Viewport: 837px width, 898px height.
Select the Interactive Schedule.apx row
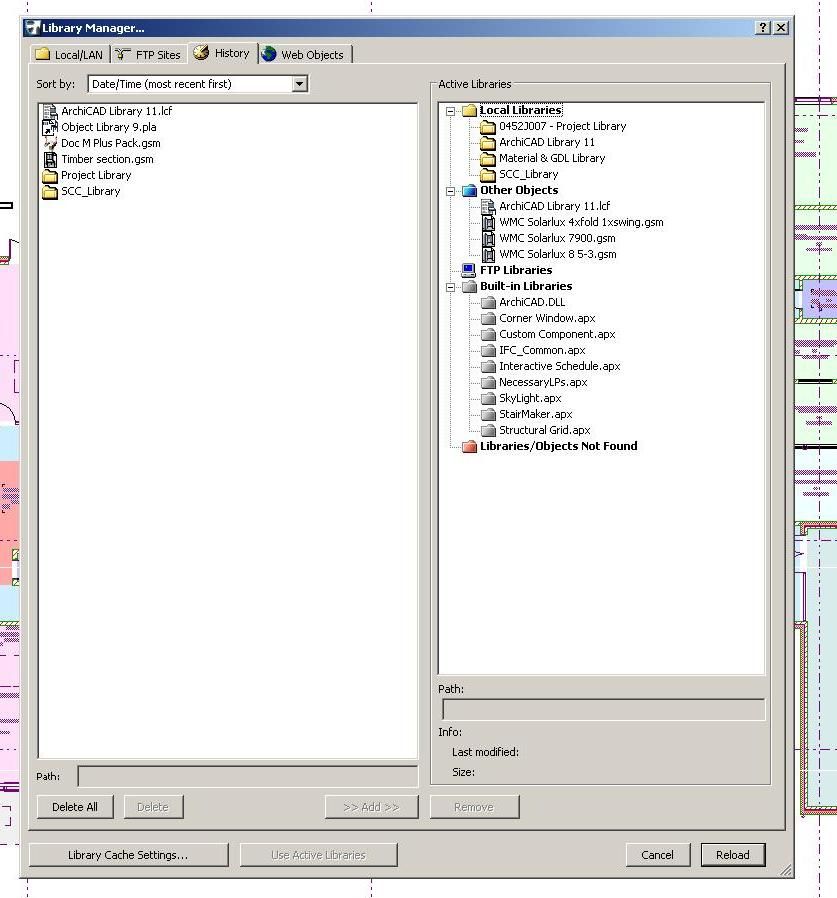(x=560, y=366)
